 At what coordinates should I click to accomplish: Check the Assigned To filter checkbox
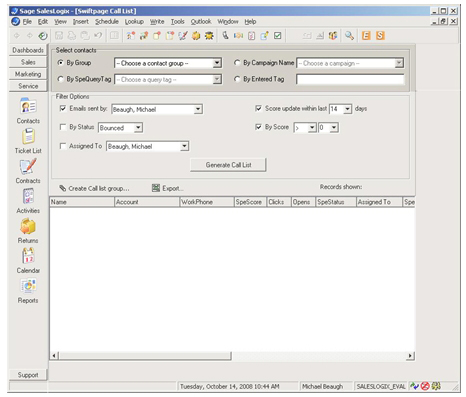click(63, 146)
